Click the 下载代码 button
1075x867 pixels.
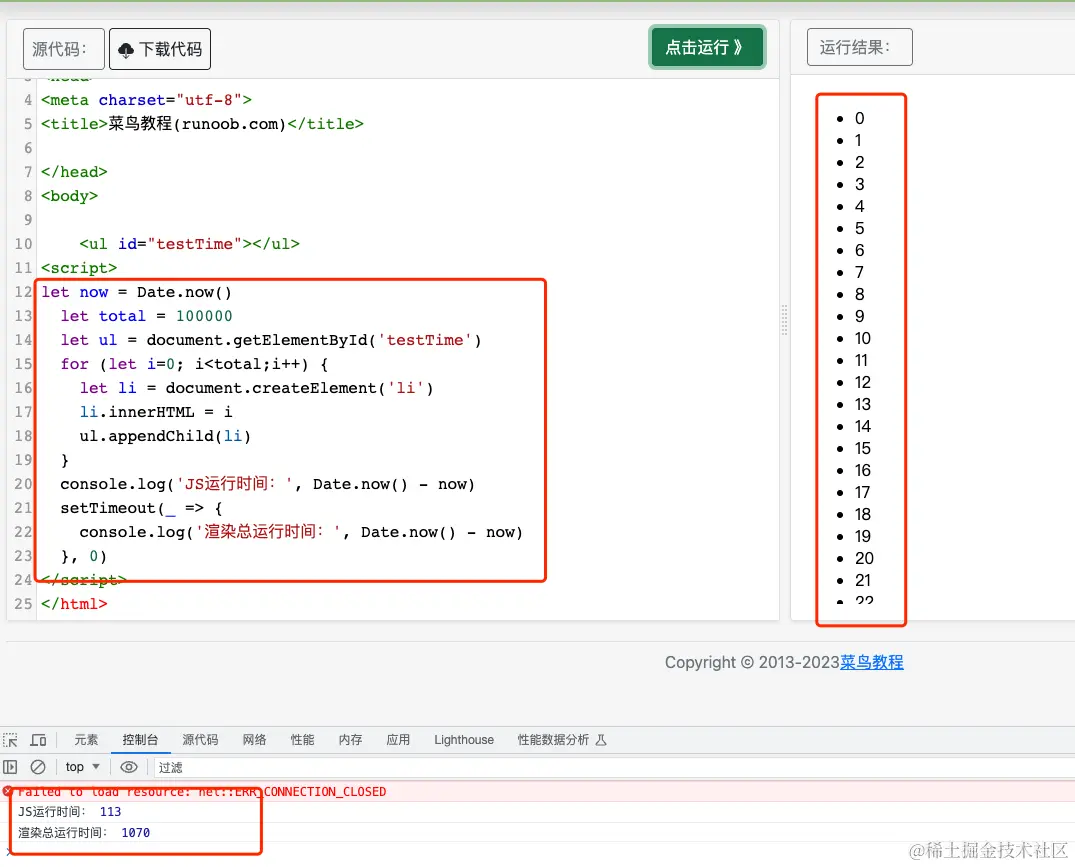pyautogui.click(x=160, y=49)
